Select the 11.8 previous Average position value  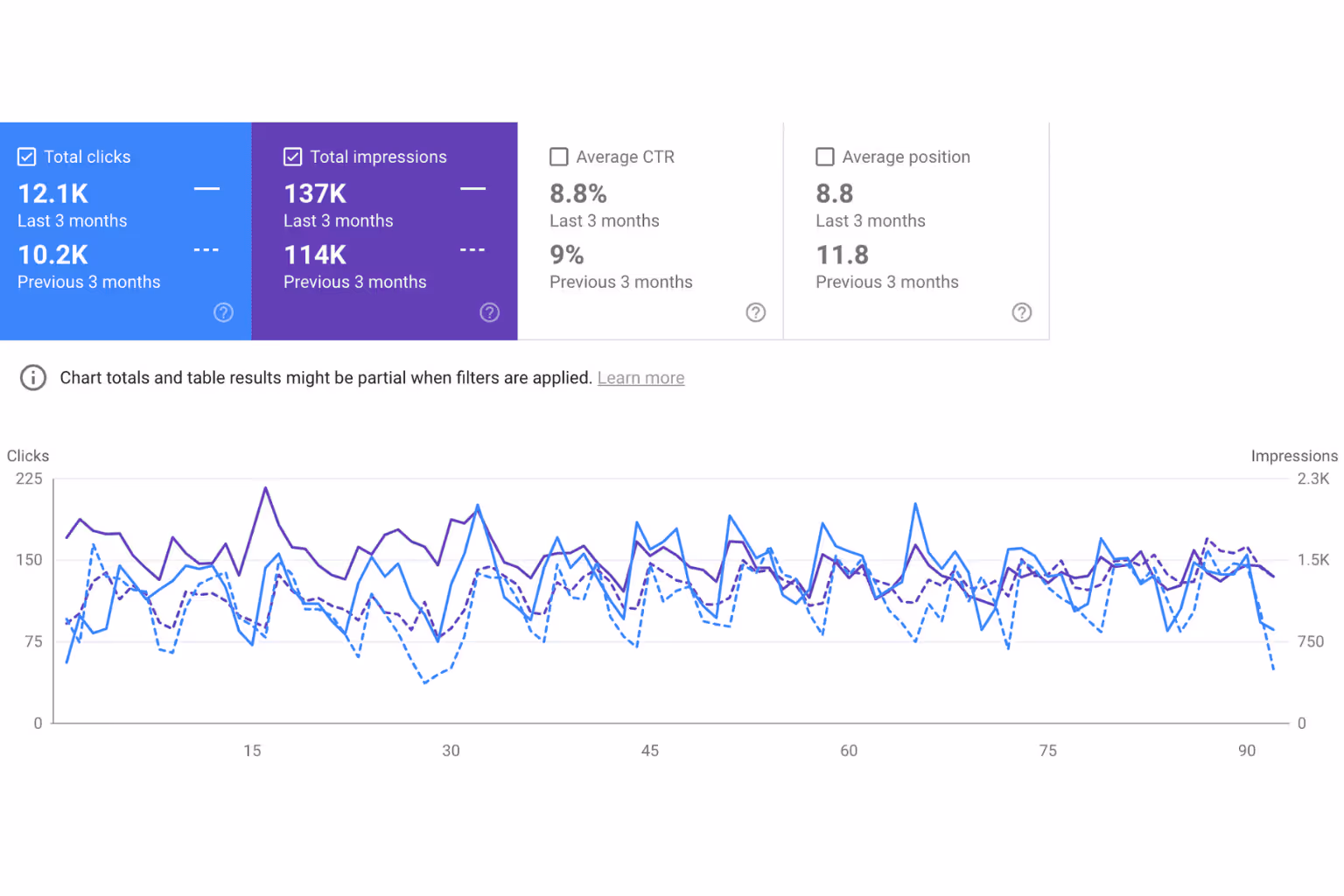(x=842, y=255)
